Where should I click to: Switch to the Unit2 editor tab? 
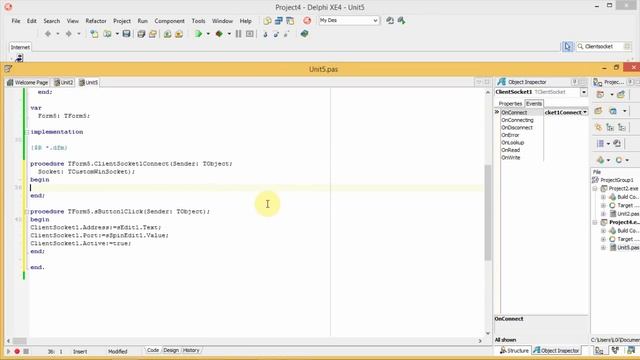(64, 82)
